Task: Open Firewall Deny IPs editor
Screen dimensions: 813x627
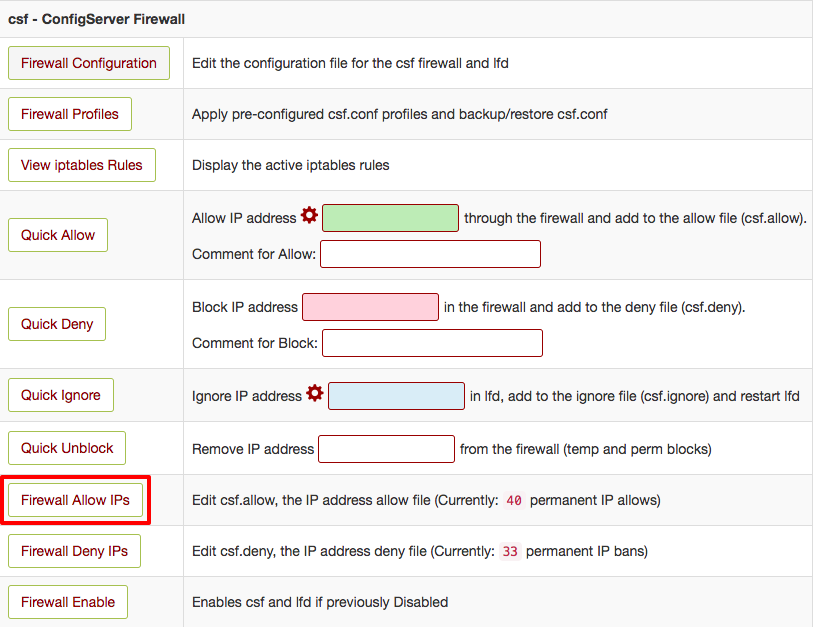Action: [75, 551]
